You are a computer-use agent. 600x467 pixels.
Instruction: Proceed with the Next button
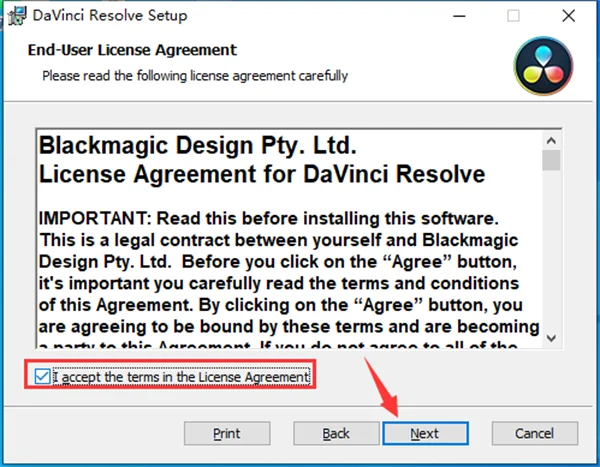426,433
